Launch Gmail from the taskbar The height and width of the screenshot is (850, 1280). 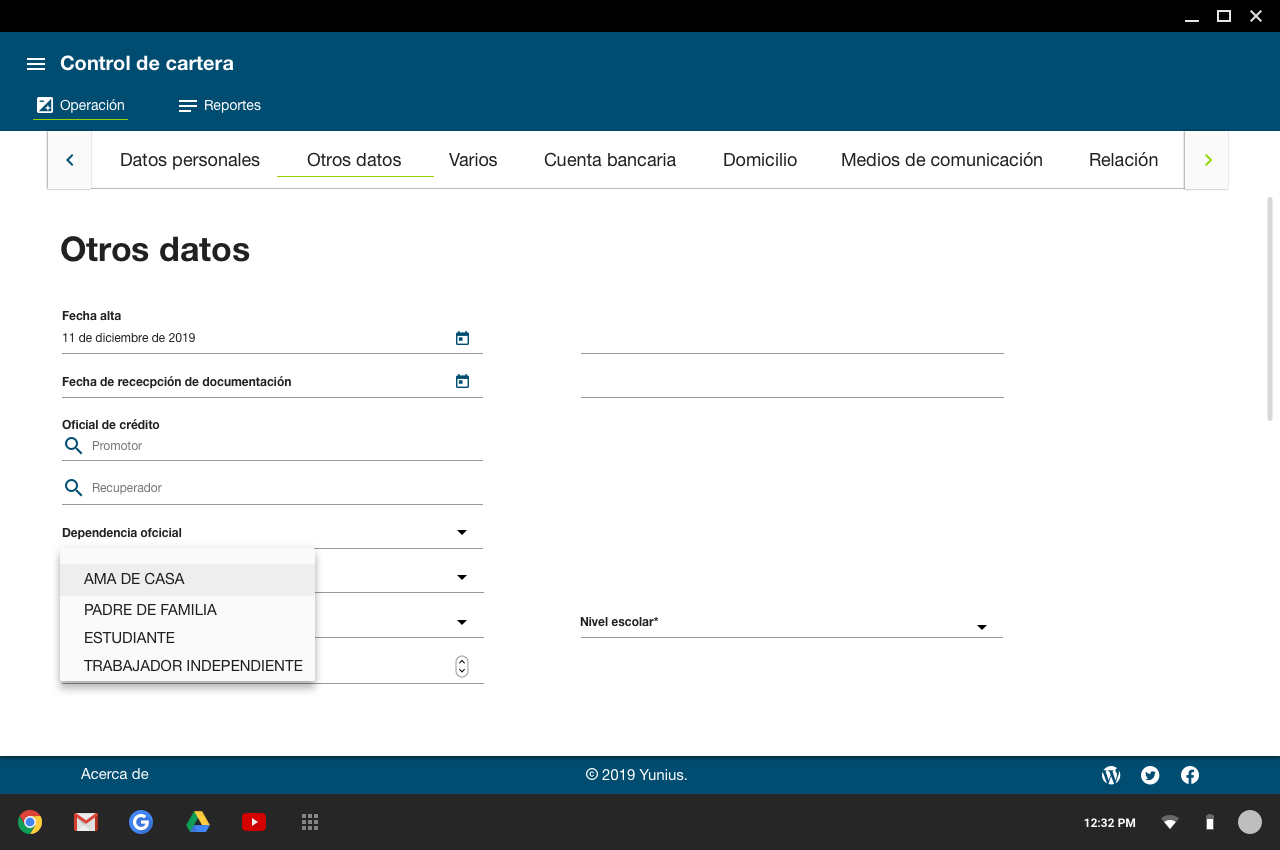pyautogui.click(x=86, y=822)
